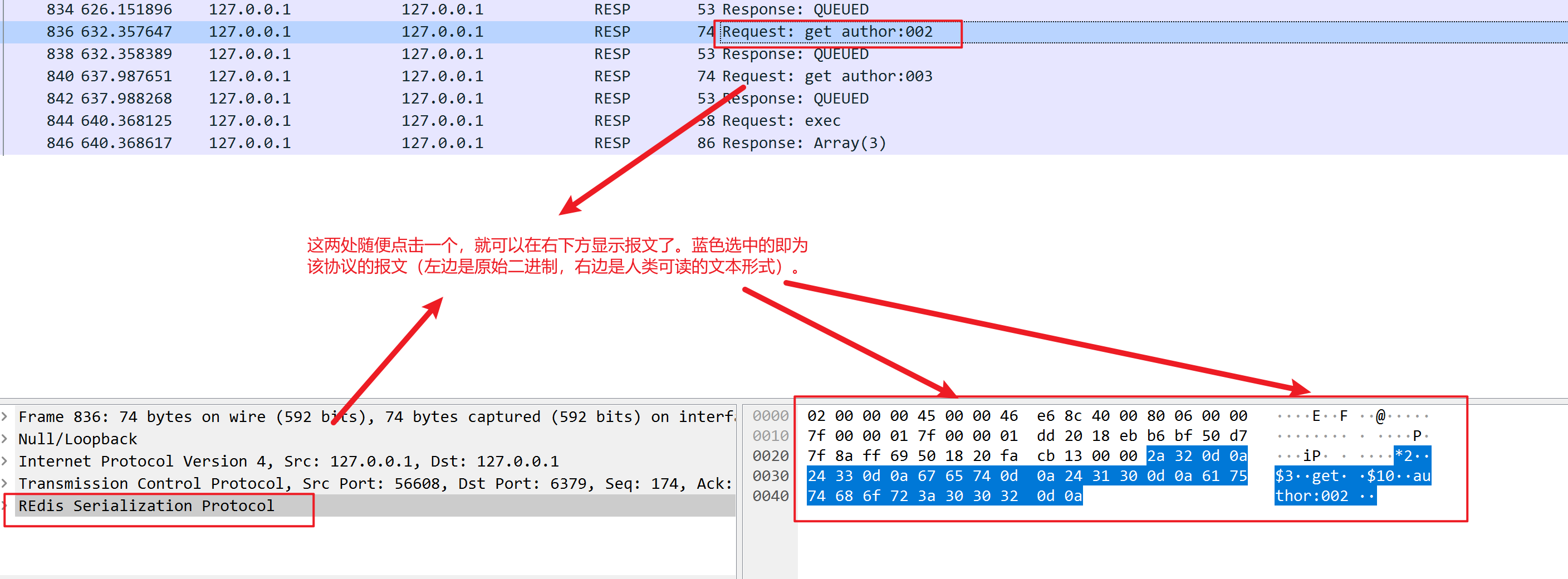Click hex offset 0010 in bytes pane
The width and height of the screenshot is (1568, 579).
coord(770,436)
